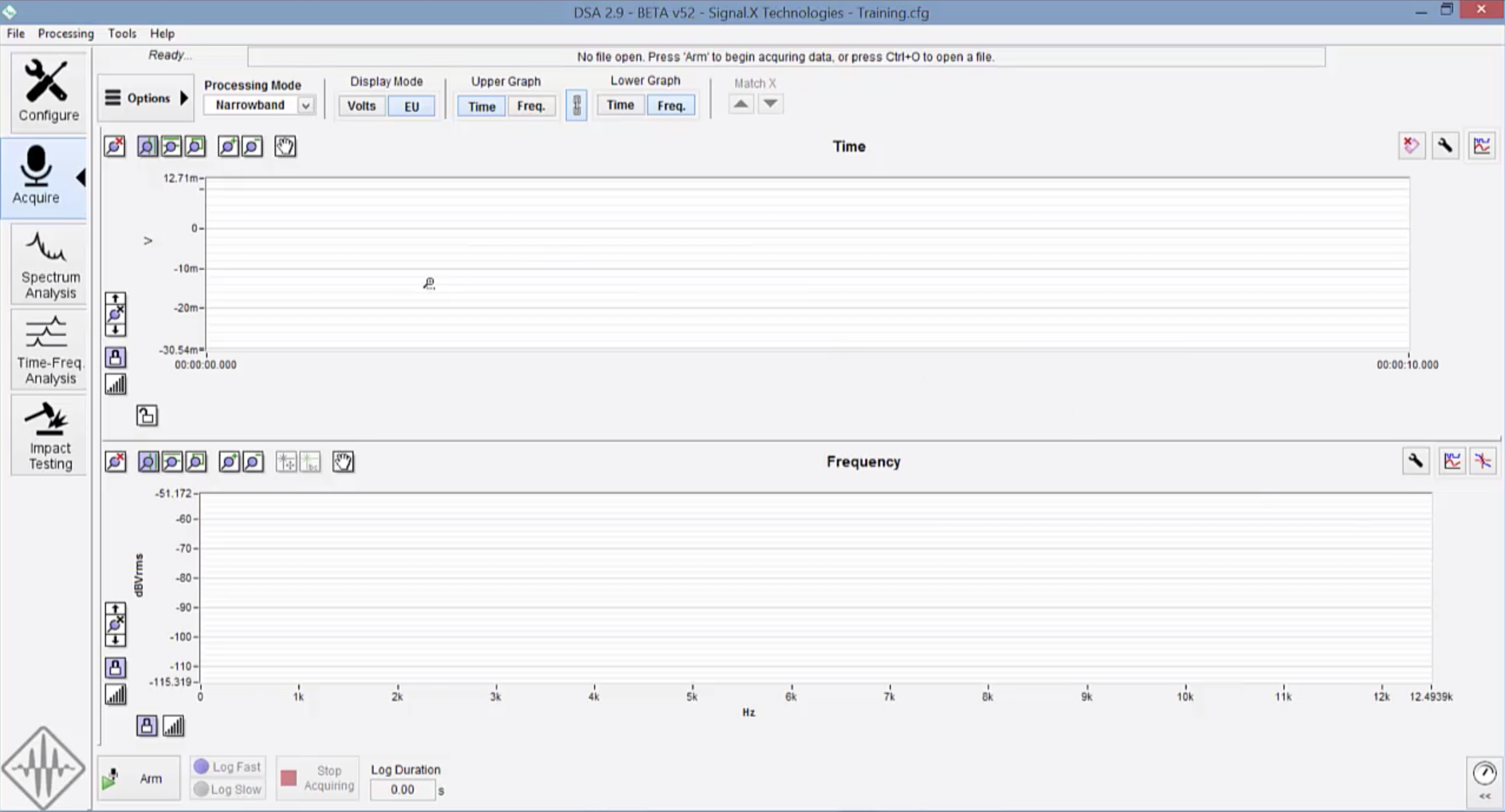1505x812 pixels.
Task: Click the lock Y-axis icon on the Frequency graph
Action: click(x=115, y=668)
